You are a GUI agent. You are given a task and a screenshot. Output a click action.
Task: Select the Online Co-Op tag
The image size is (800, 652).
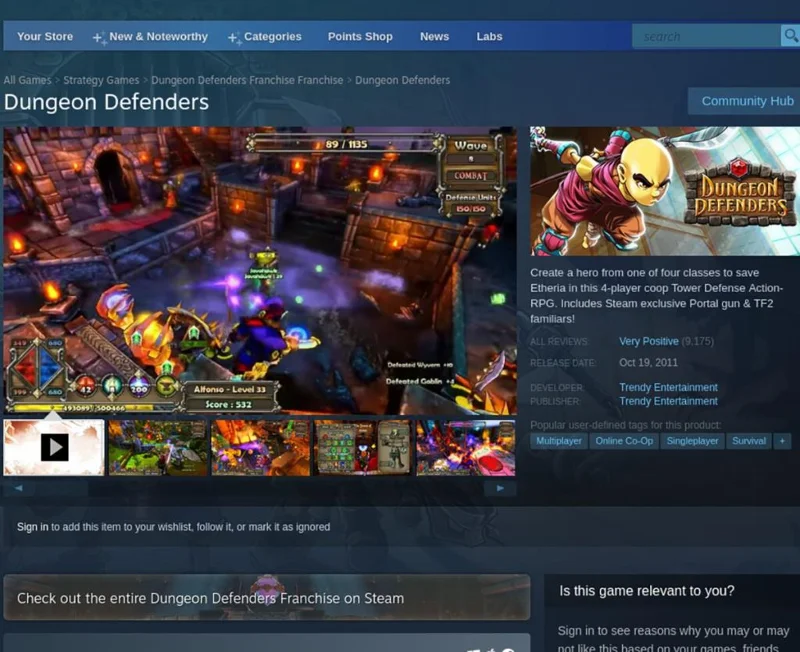(624, 441)
